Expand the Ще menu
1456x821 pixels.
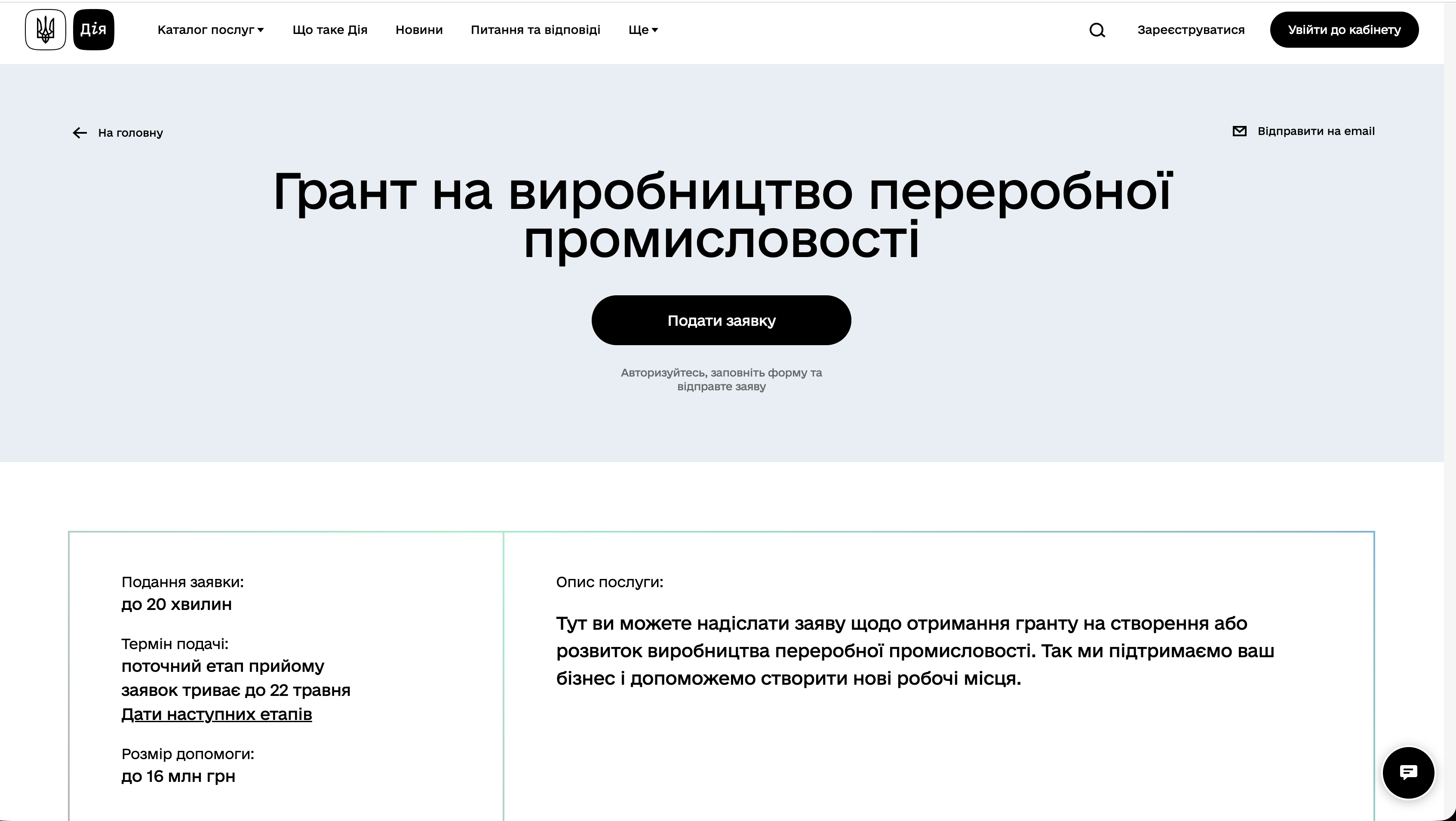[643, 30]
